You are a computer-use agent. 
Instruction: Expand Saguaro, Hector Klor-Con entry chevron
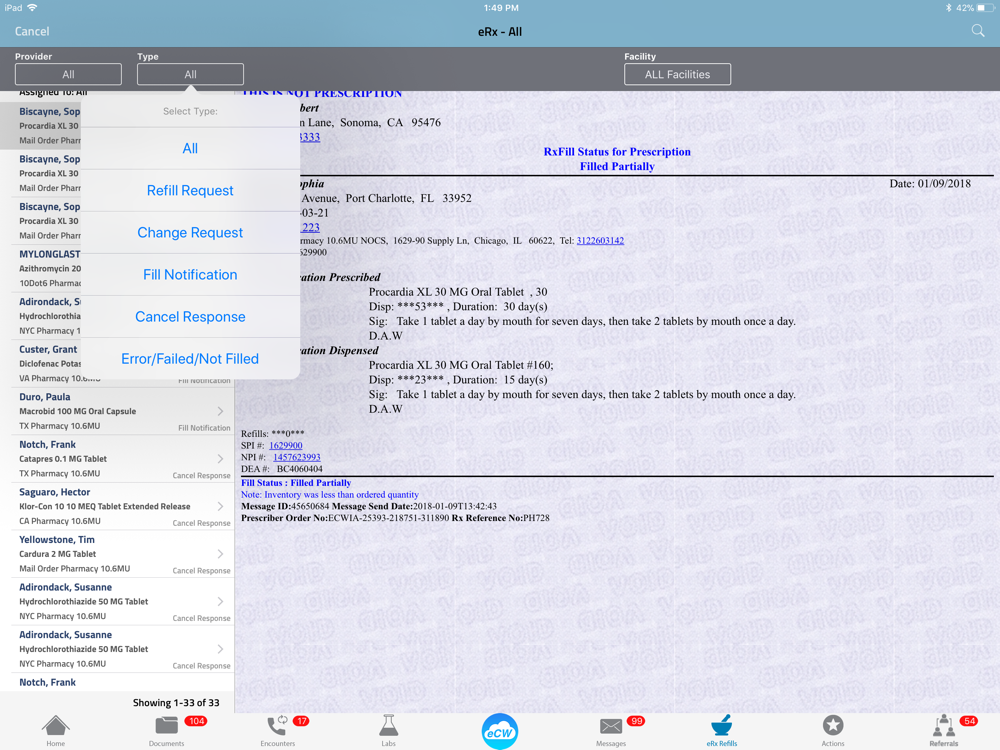point(220,506)
